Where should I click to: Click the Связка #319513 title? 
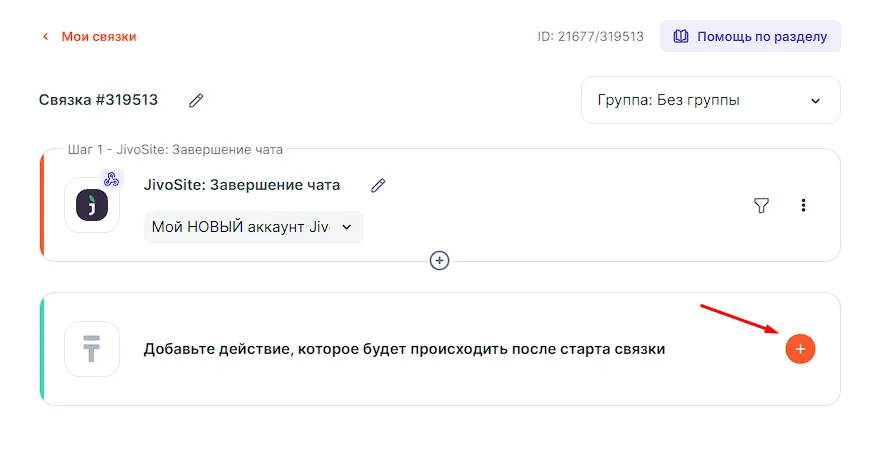tap(98, 100)
